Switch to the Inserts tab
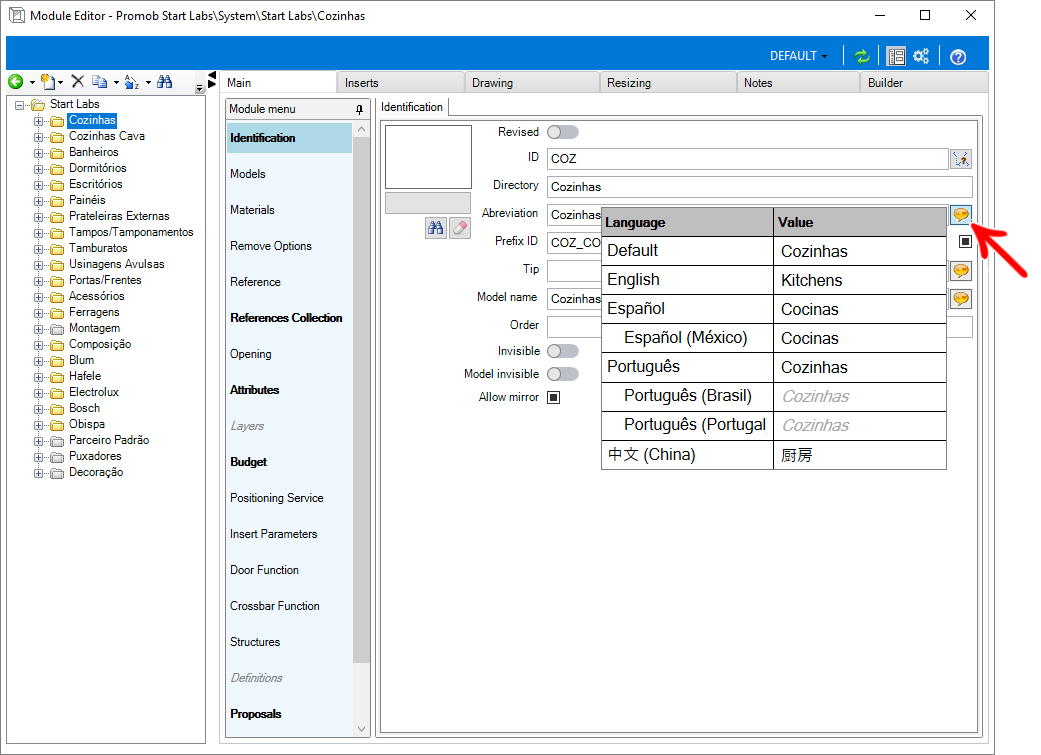Screen dimensions: 1041x755 [x=400, y=82]
